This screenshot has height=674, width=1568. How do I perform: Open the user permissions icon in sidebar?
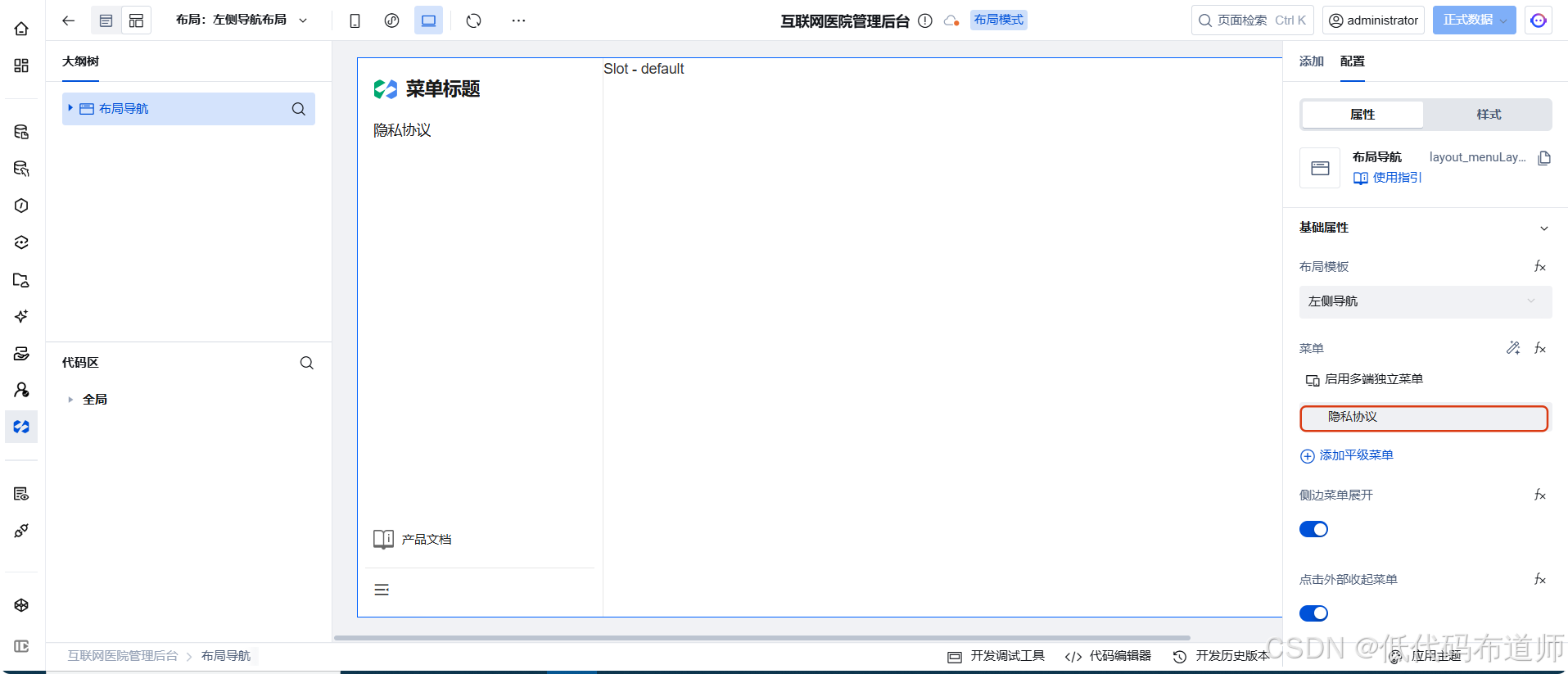point(21,390)
